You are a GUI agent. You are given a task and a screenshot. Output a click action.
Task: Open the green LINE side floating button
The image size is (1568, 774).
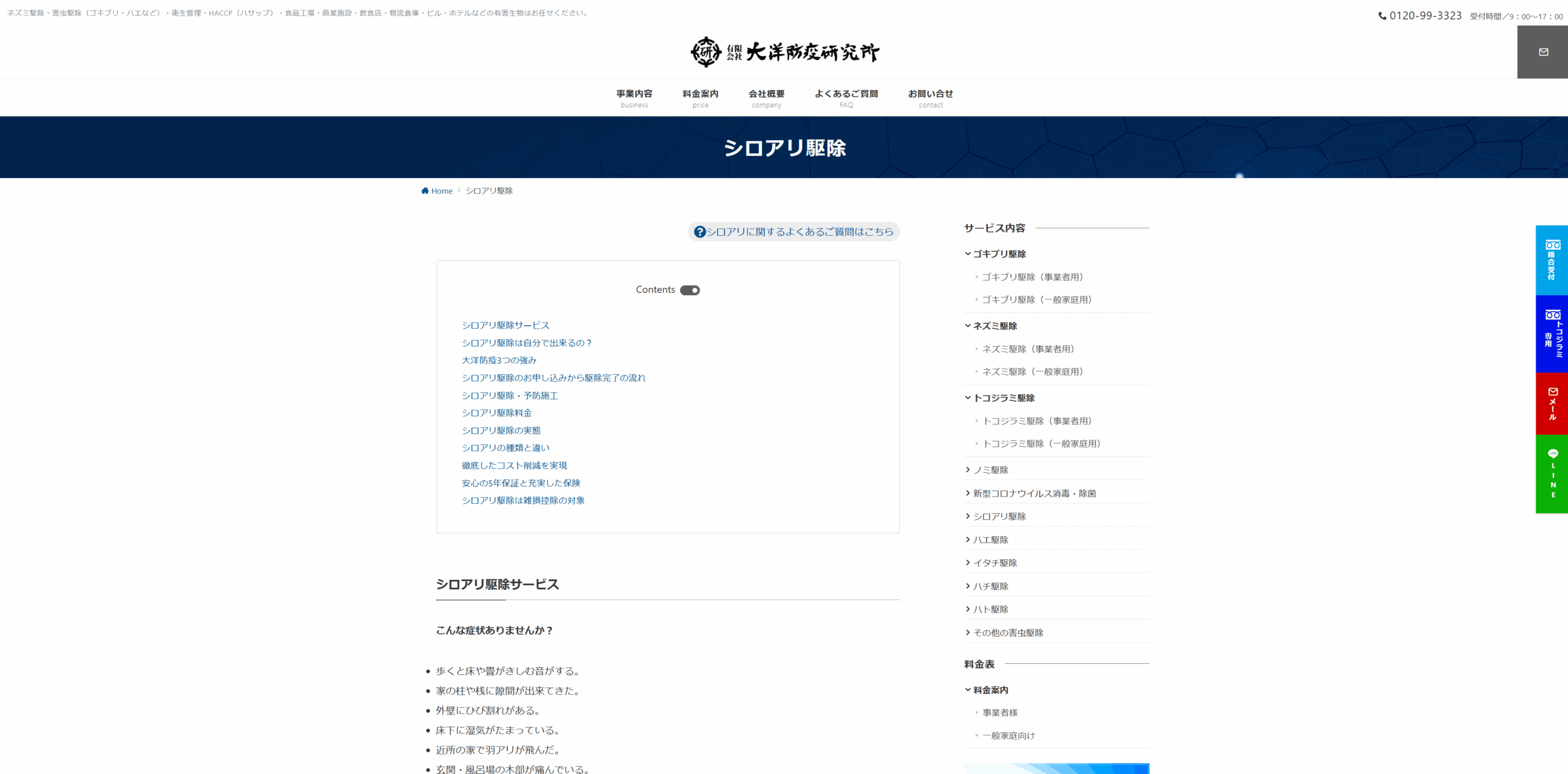pos(1551,474)
